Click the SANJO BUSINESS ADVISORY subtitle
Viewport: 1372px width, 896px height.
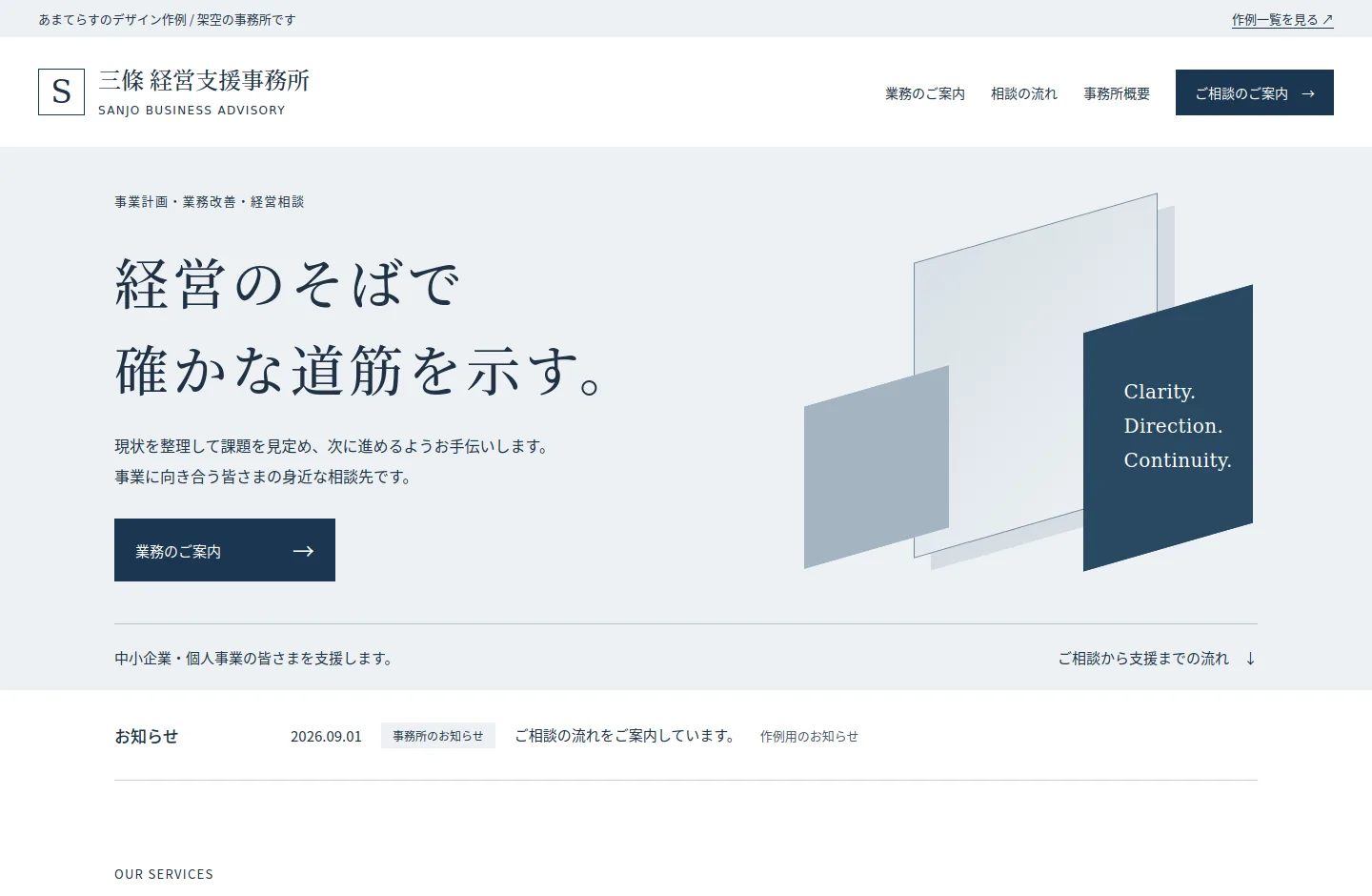tap(192, 111)
